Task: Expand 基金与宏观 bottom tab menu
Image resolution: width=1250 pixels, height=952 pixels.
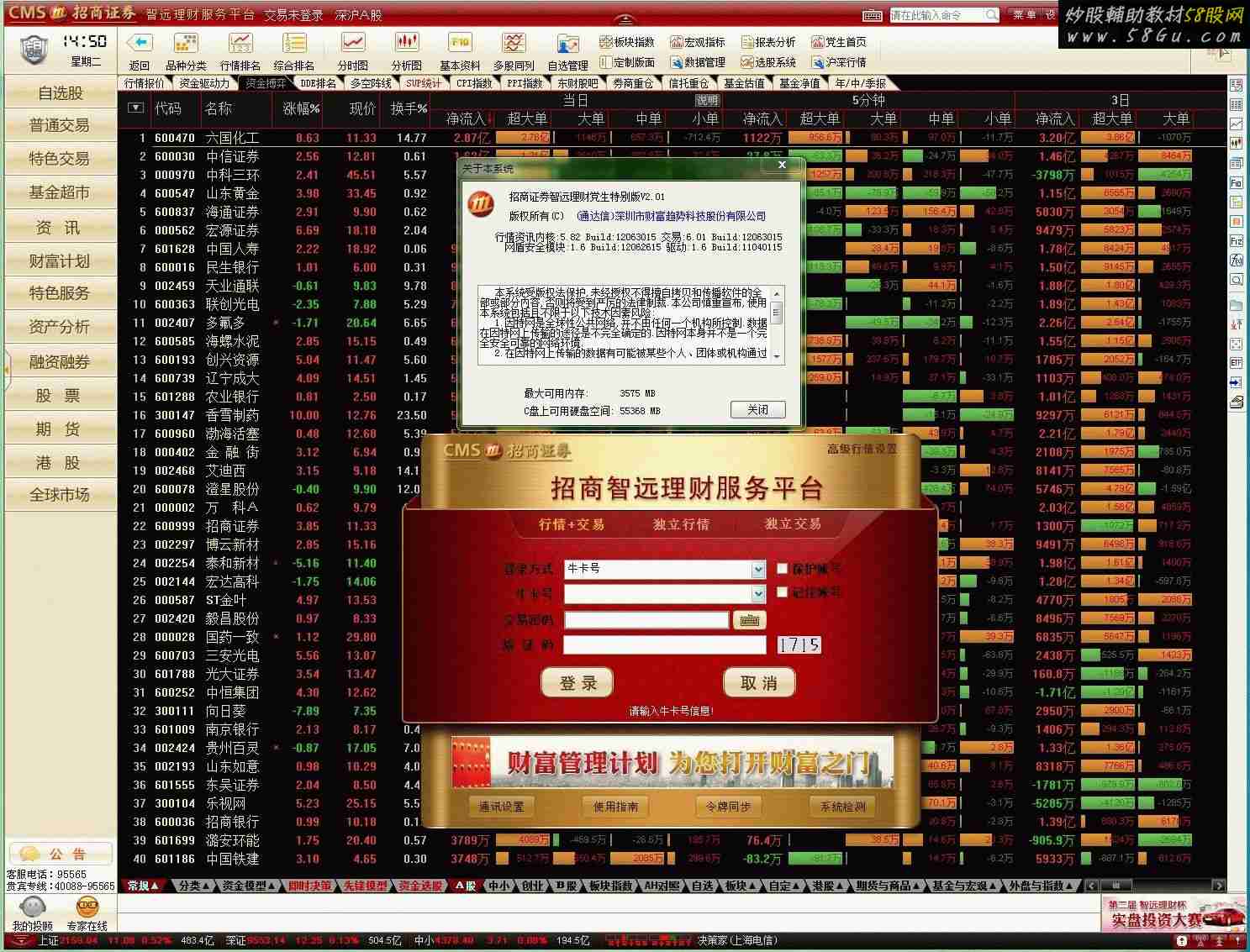Action: click(x=965, y=886)
